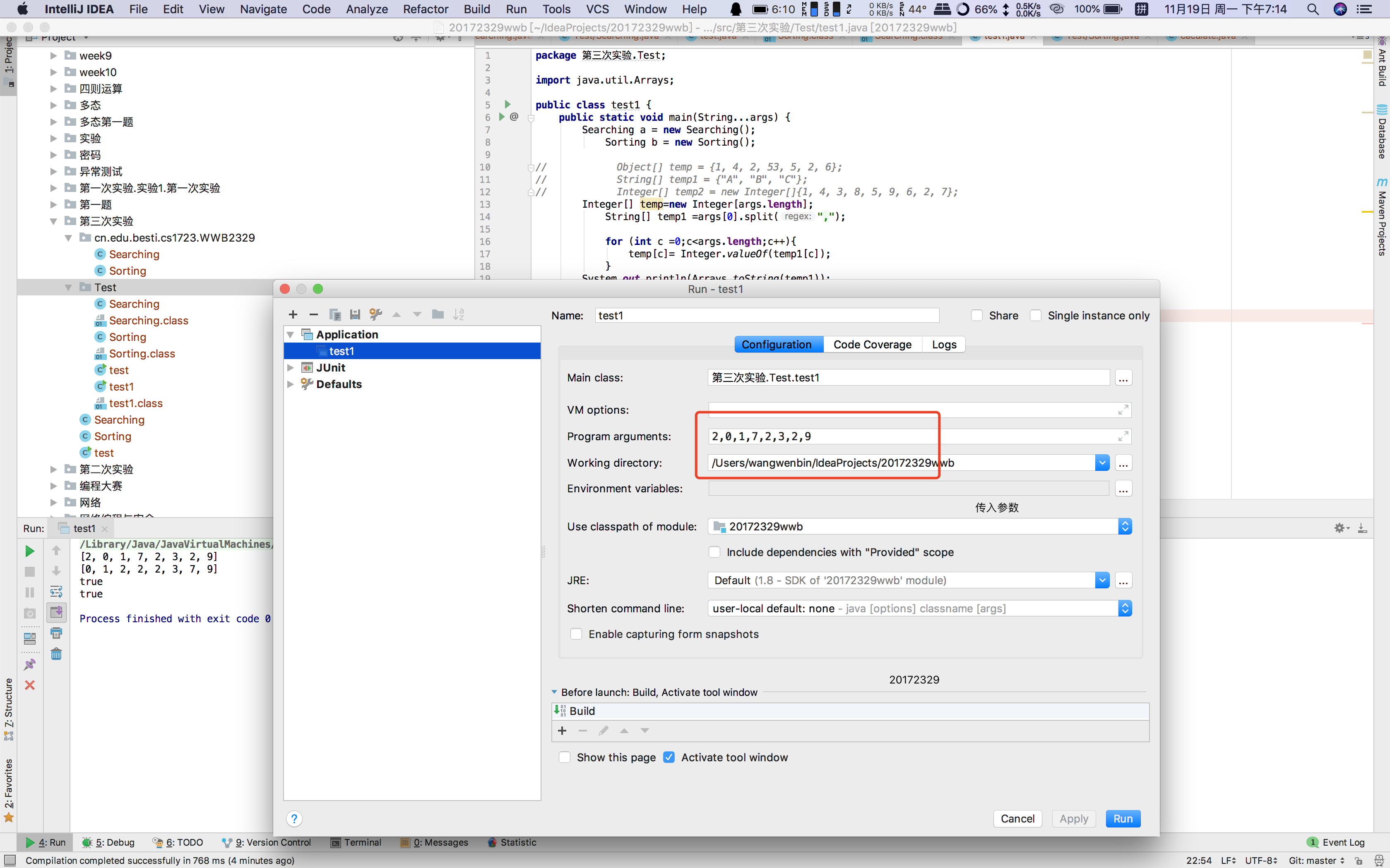Expand the JUnit configurations node
Viewport: 1390px width, 868px height.
[291, 368]
